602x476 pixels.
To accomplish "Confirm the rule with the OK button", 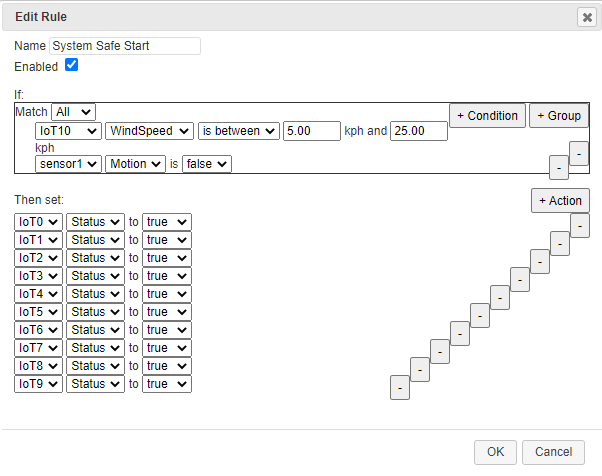I will click(496, 451).
